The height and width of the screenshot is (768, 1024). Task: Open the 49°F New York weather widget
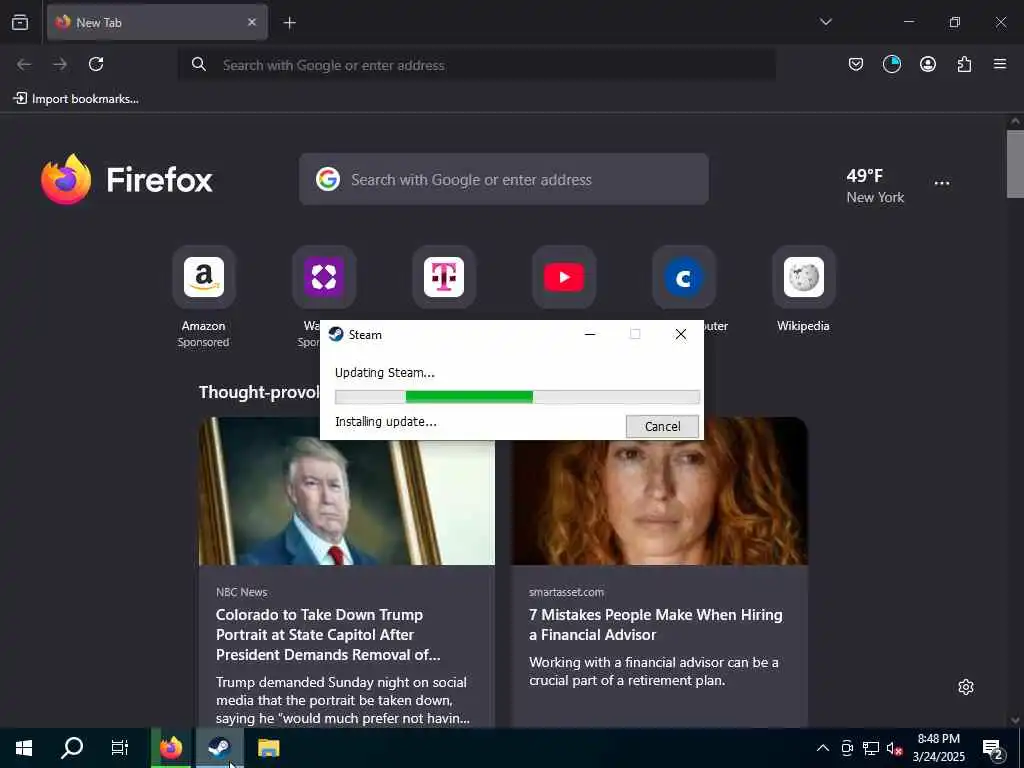pos(875,185)
